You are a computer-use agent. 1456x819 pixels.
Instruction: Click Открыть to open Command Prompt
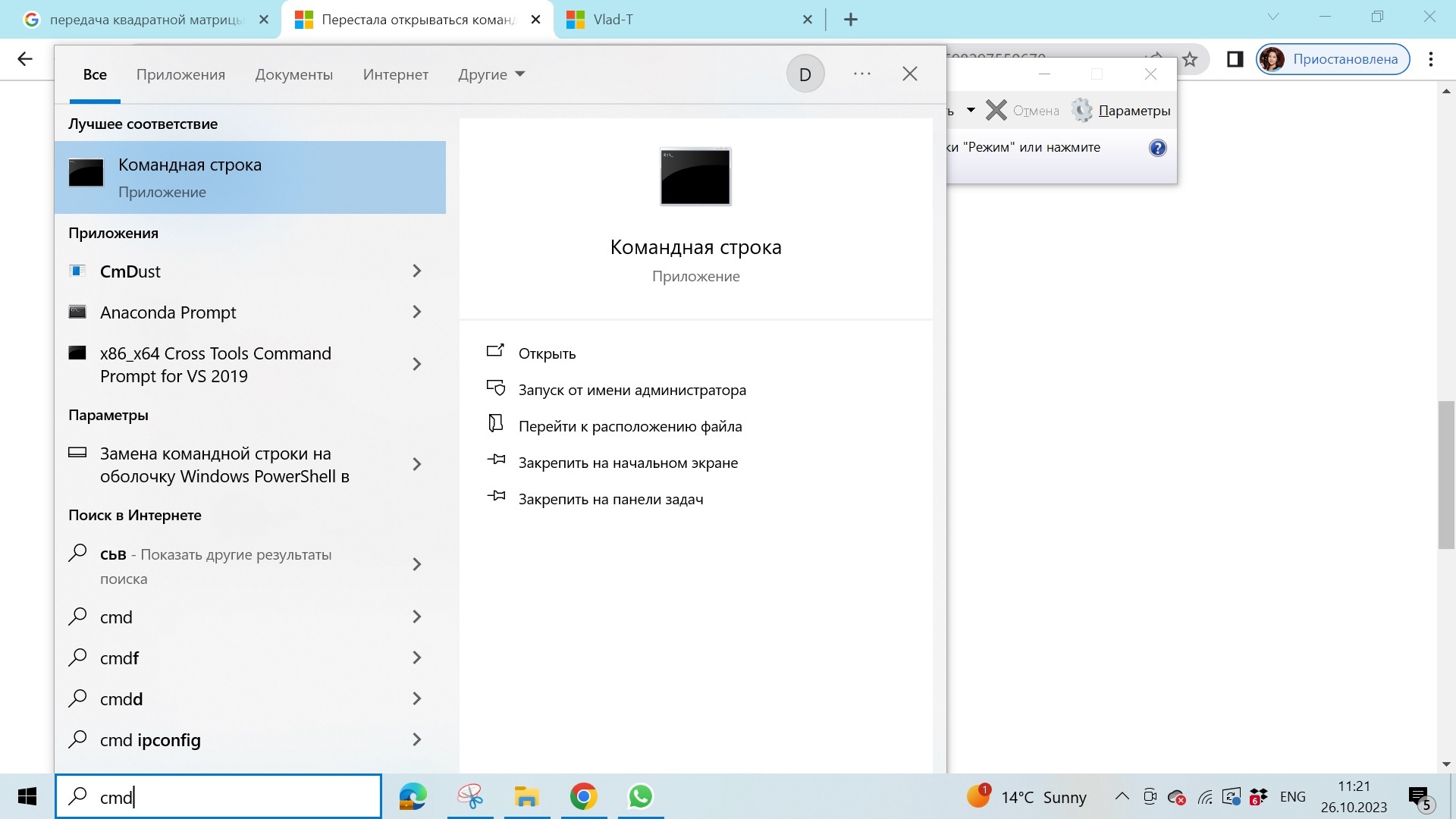pyautogui.click(x=547, y=353)
